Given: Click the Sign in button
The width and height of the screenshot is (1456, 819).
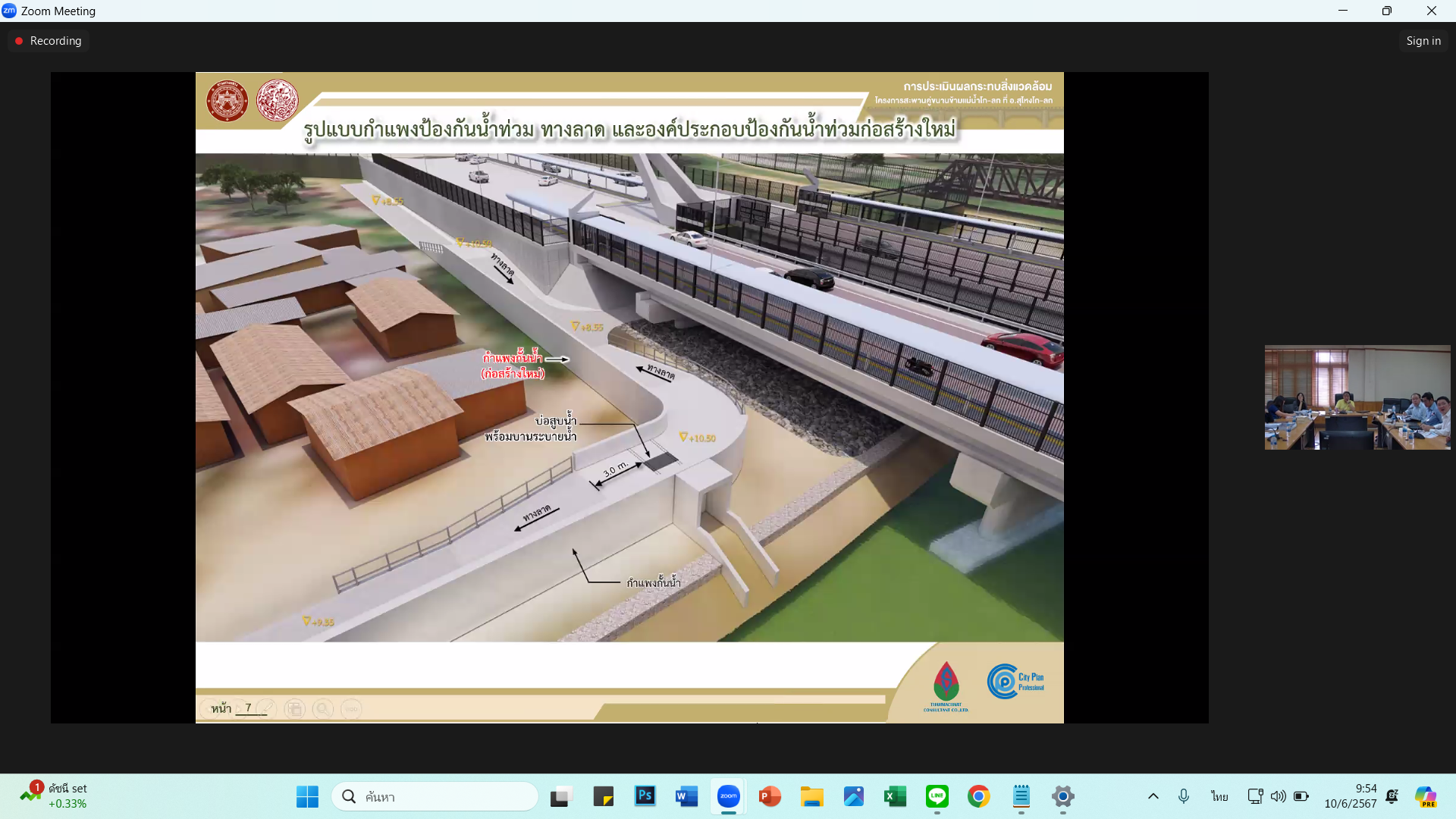Looking at the screenshot, I should coord(1423,41).
